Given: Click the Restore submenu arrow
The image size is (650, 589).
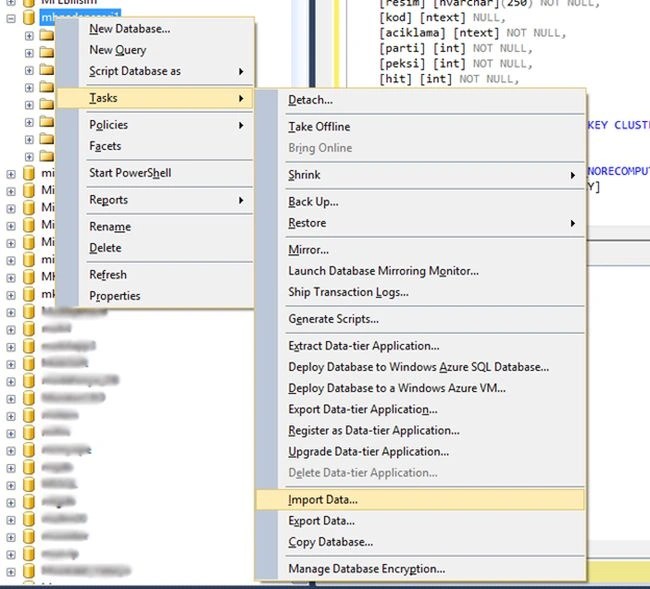Looking at the screenshot, I should point(572,223).
